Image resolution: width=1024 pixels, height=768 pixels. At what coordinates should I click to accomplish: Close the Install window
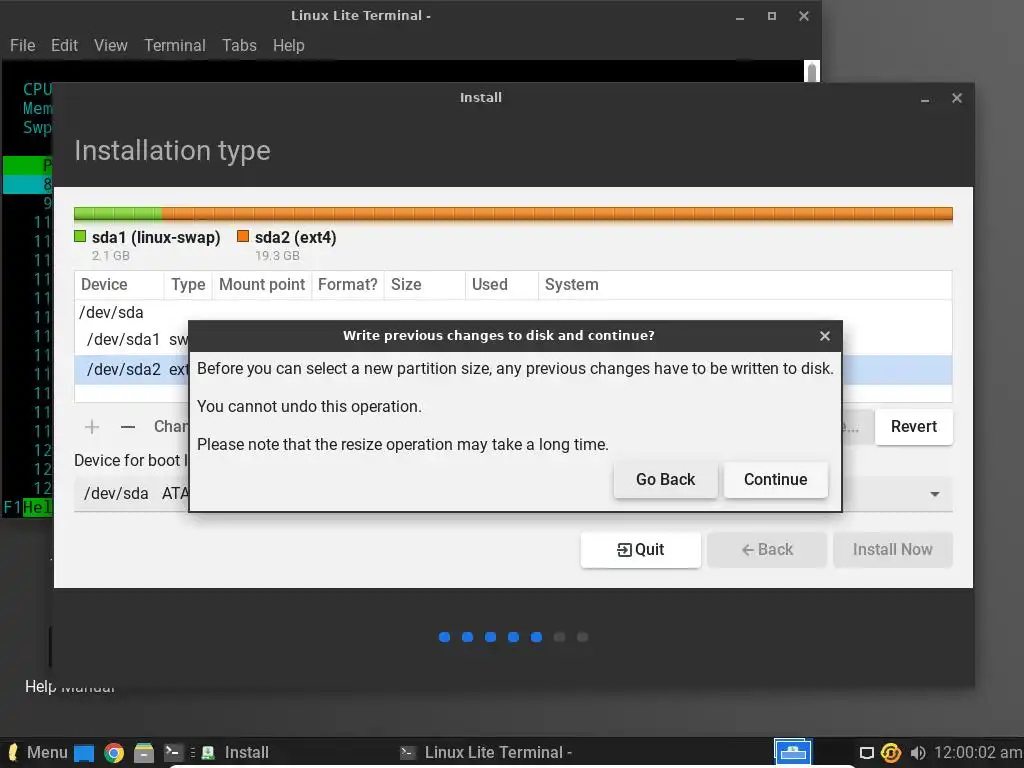pyautogui.click(x=957, y=98)
